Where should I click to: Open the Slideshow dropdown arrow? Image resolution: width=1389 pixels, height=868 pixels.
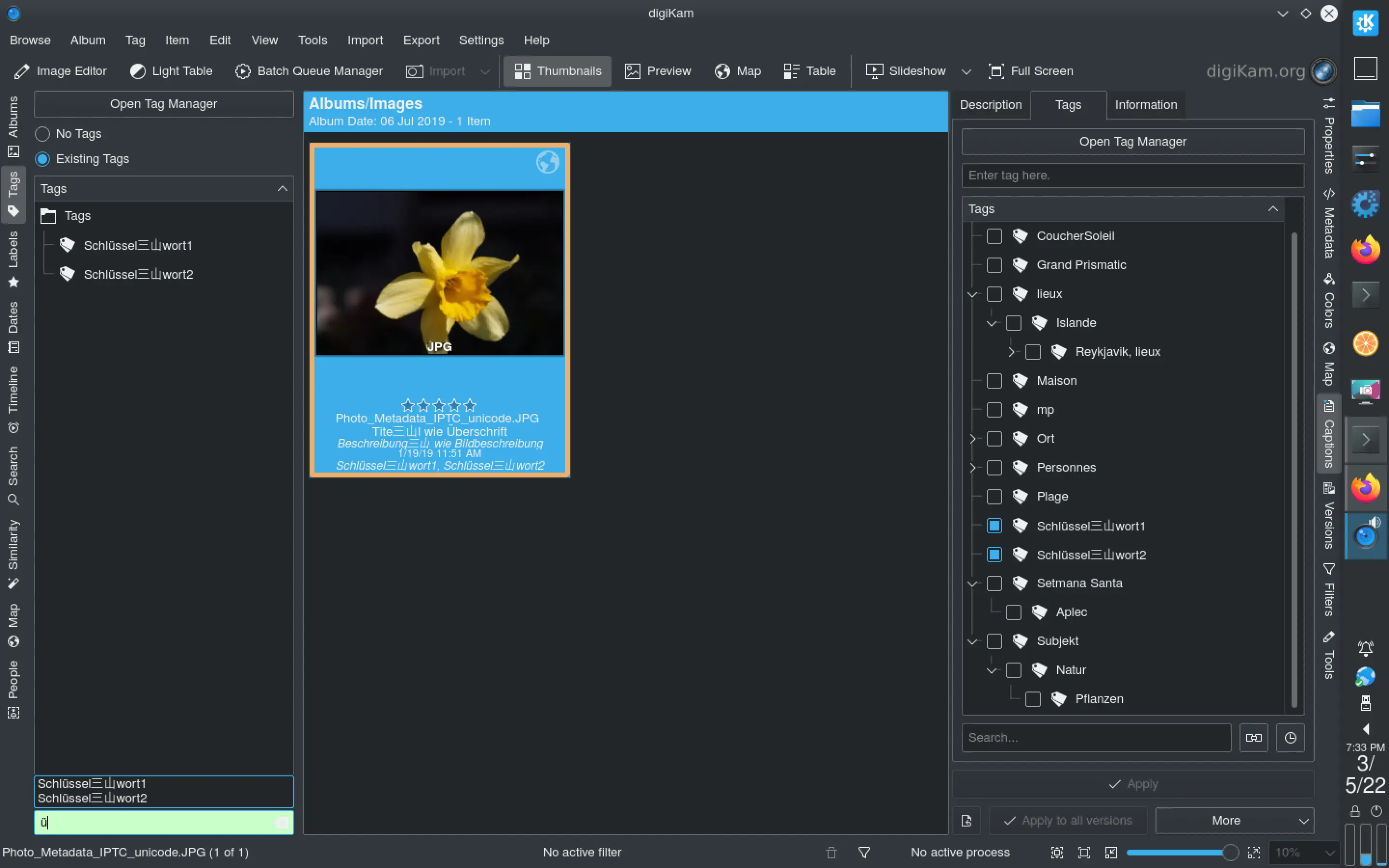[x=967, y=72]
